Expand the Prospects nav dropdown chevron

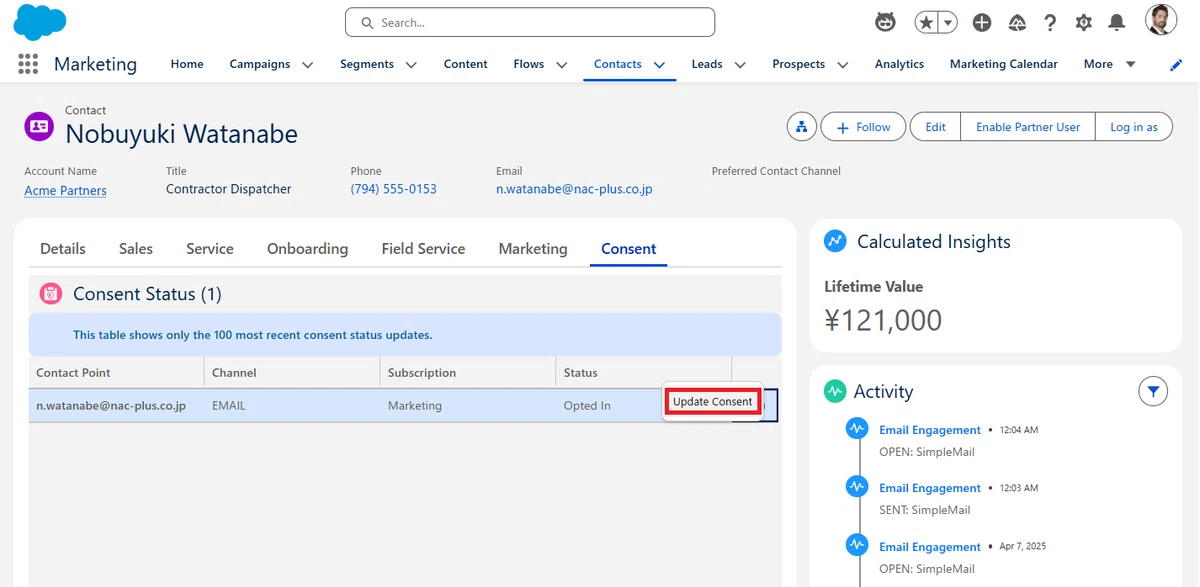click(x=842, y=65)
